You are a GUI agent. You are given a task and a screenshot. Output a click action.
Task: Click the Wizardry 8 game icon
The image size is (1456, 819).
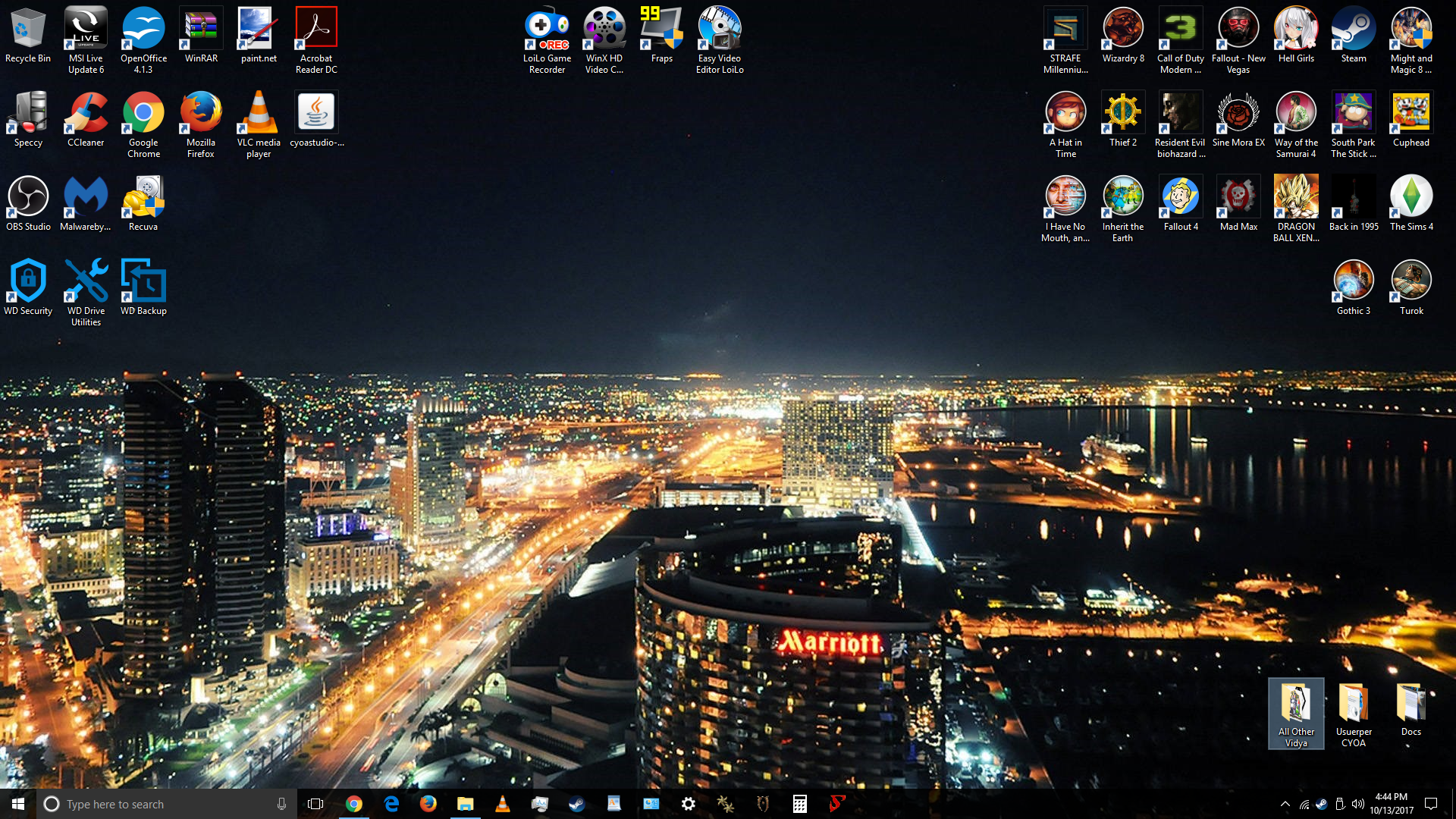pyautogui.click(x=1123, y=36)
